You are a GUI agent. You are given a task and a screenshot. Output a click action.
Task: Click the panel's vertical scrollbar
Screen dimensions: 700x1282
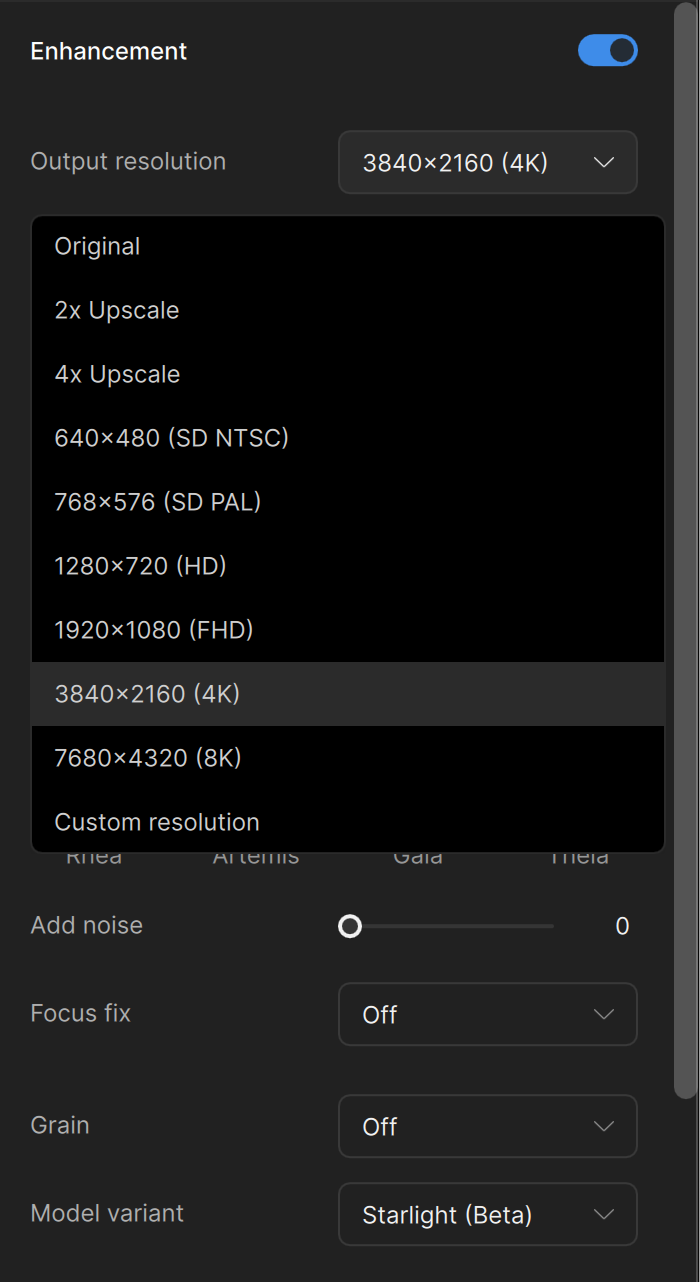[x=685, y=550]
